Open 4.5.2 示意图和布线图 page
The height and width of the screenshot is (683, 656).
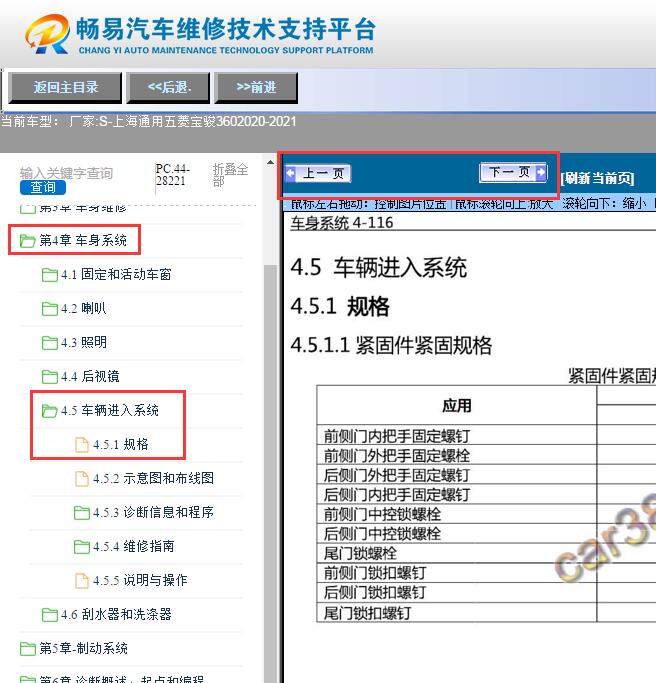[x=153, y=478]
